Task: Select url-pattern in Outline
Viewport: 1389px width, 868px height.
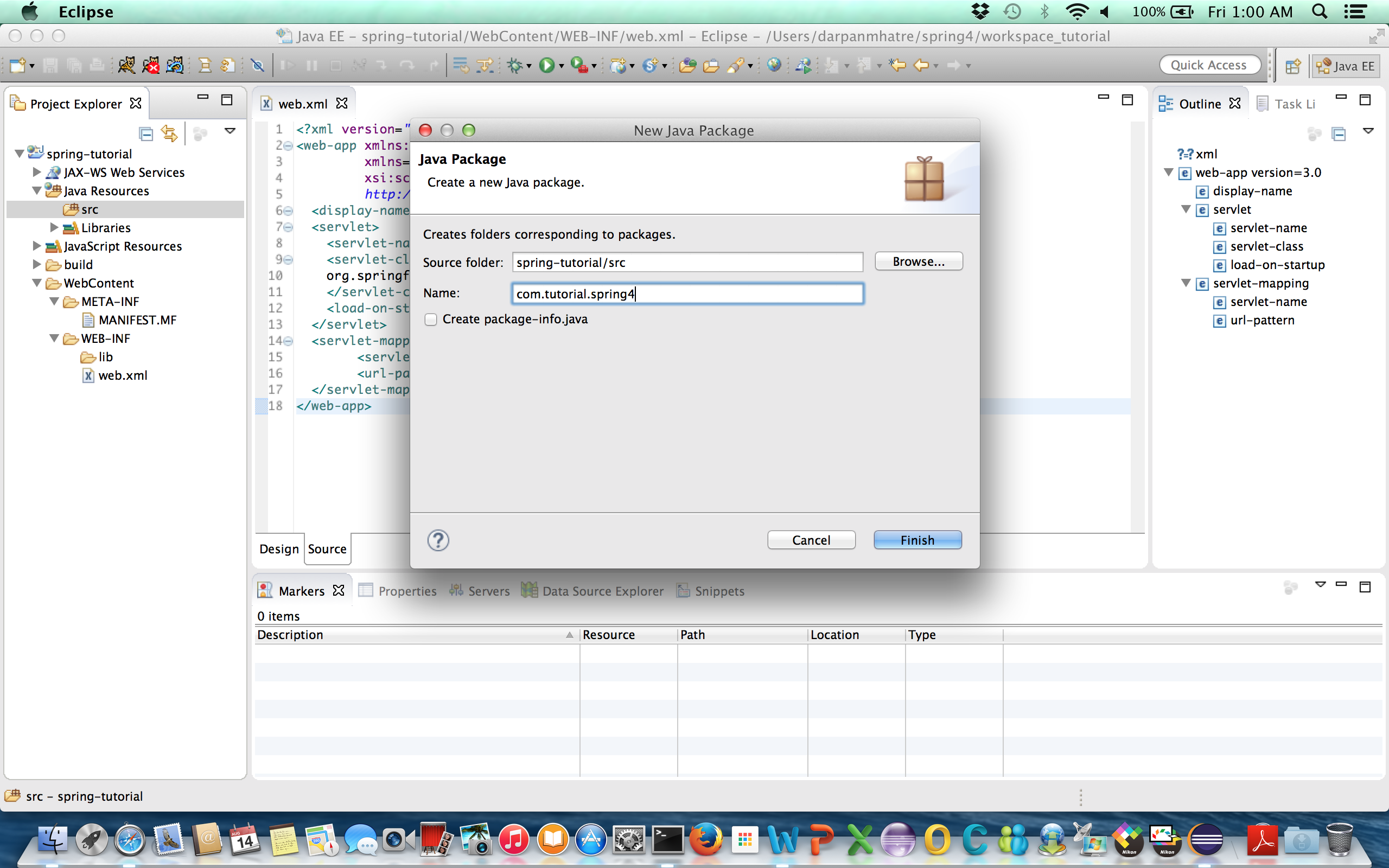Action: pyautogui.click(x=1253, y=320)
